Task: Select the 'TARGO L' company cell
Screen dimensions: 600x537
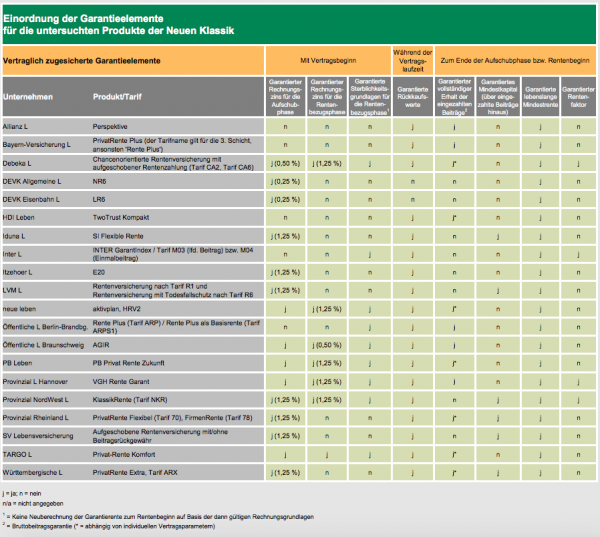Action: click(18, 454)
